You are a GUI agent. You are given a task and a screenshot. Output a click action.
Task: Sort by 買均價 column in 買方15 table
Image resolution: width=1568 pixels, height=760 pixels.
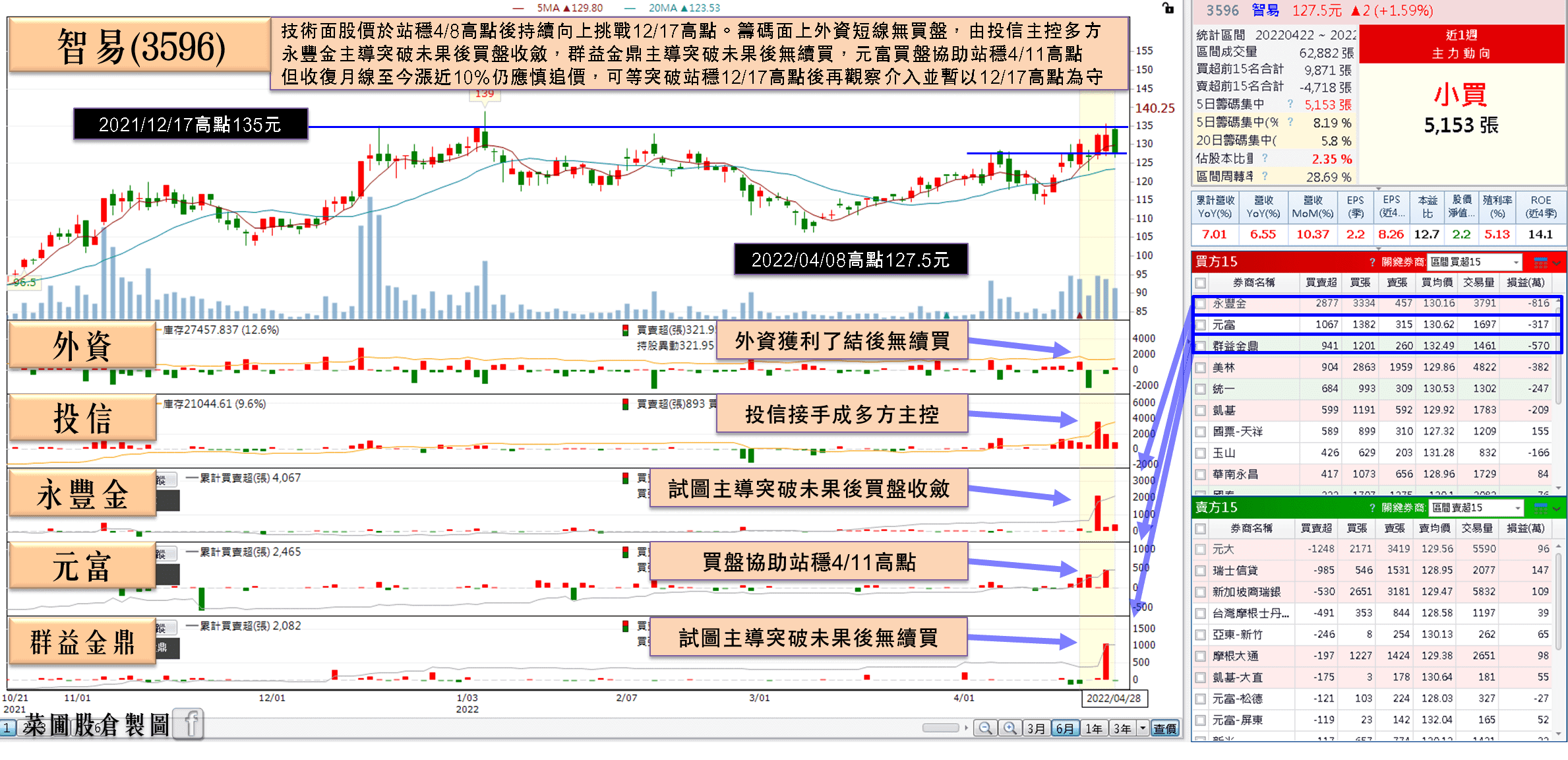click(1437, 283)
